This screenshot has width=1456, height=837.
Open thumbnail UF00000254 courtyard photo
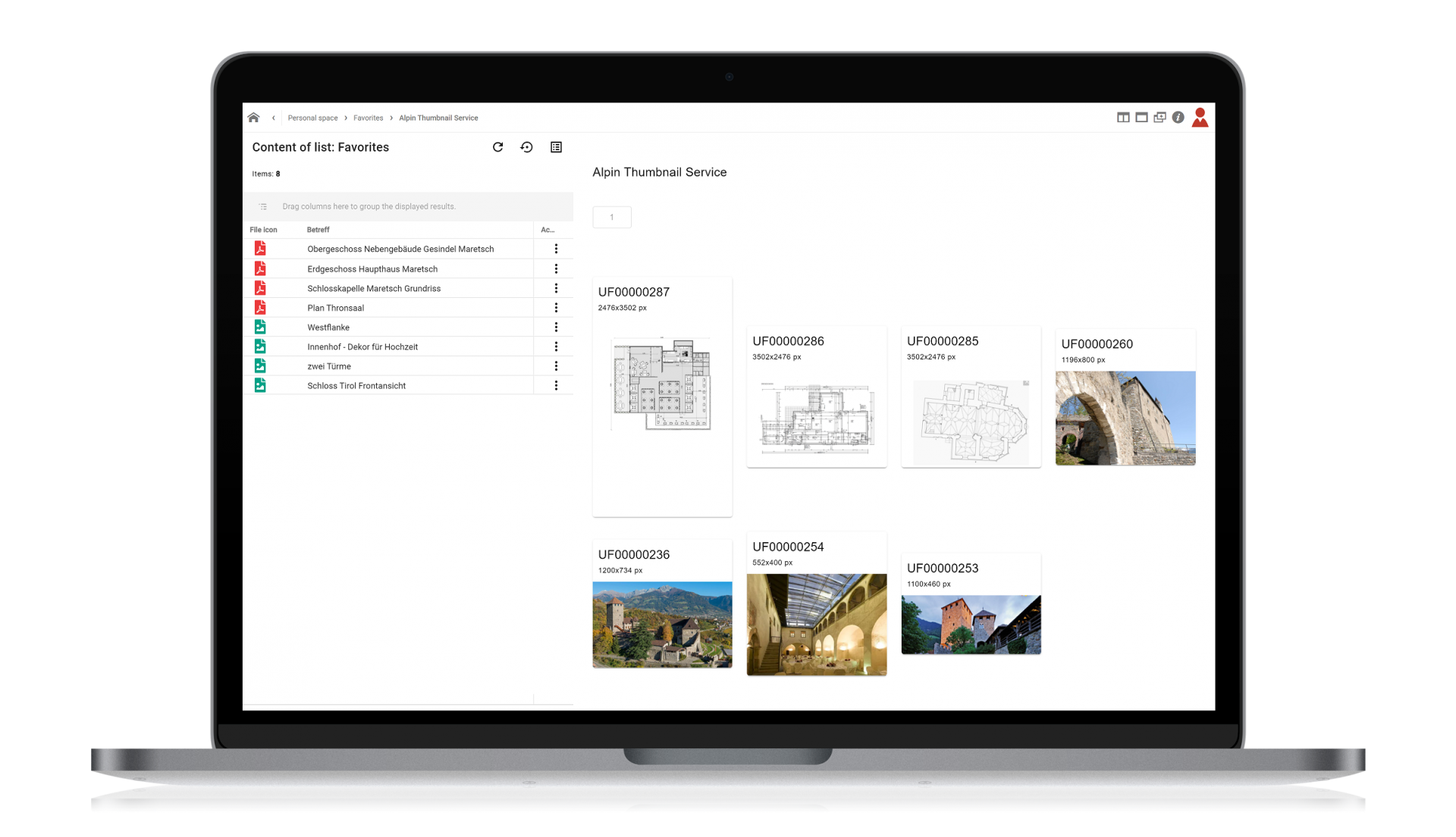pyautogui.click(x=817, y=604)
